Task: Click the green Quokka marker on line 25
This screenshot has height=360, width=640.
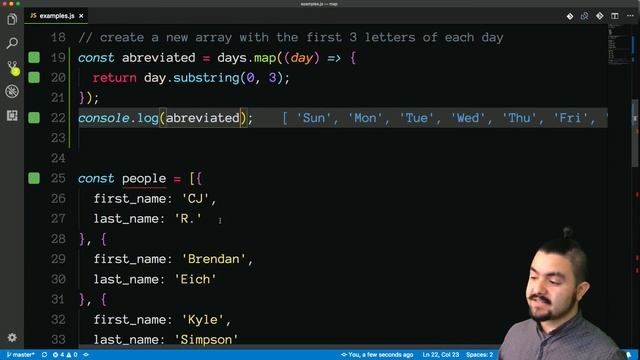Action: point(34,178)
